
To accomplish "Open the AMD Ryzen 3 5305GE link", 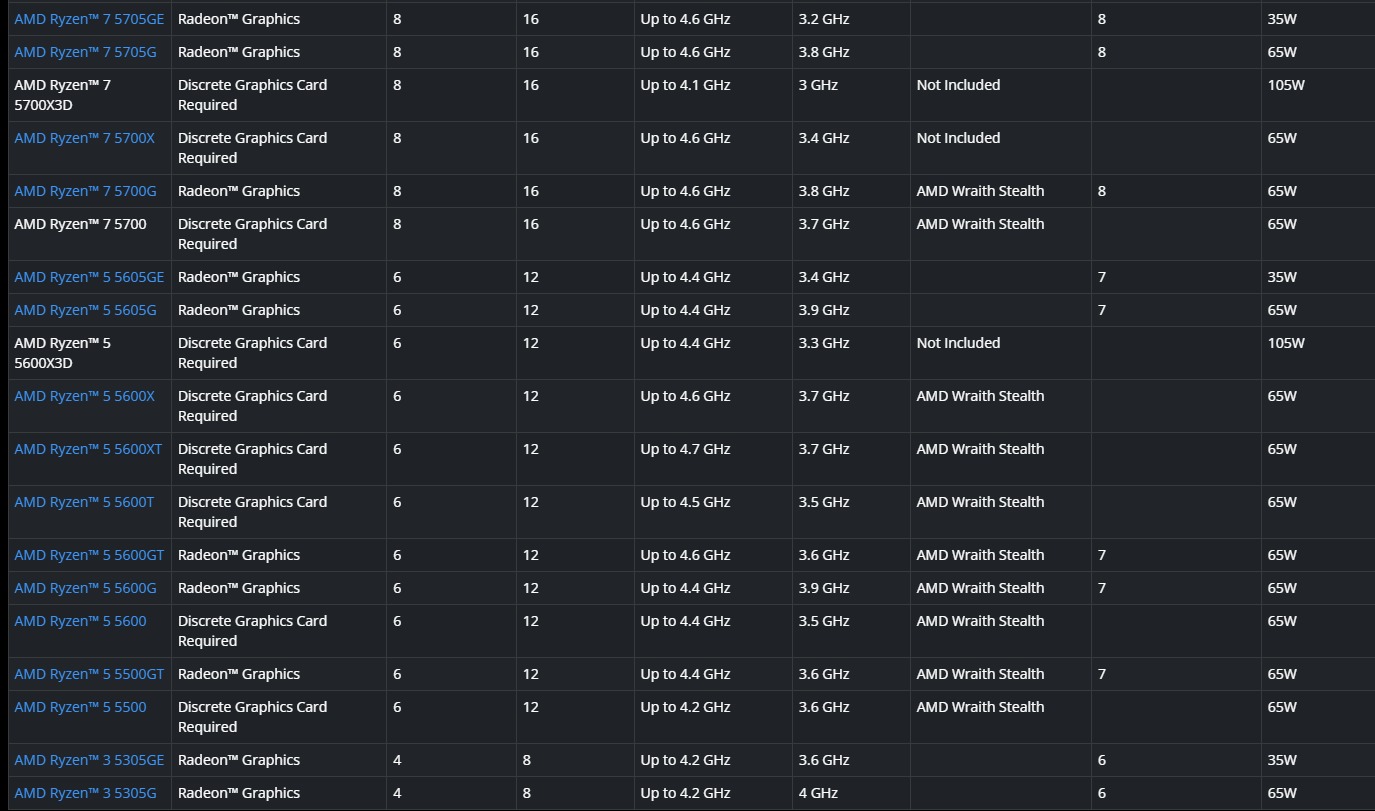I will click(88, 760).
